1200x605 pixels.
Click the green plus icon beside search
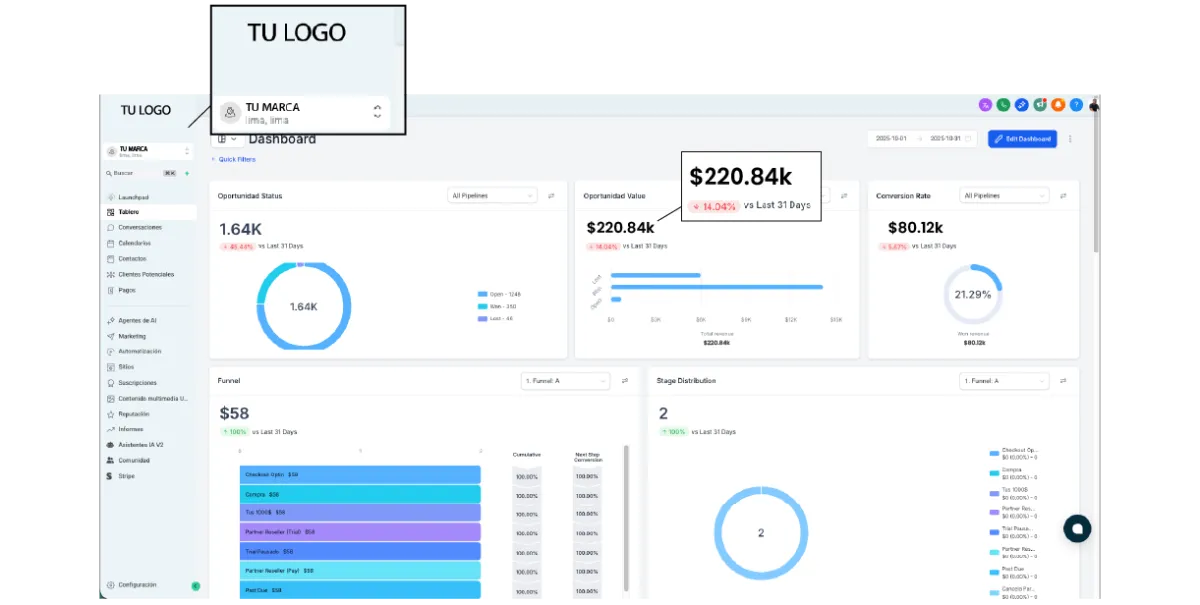(187, 173)
